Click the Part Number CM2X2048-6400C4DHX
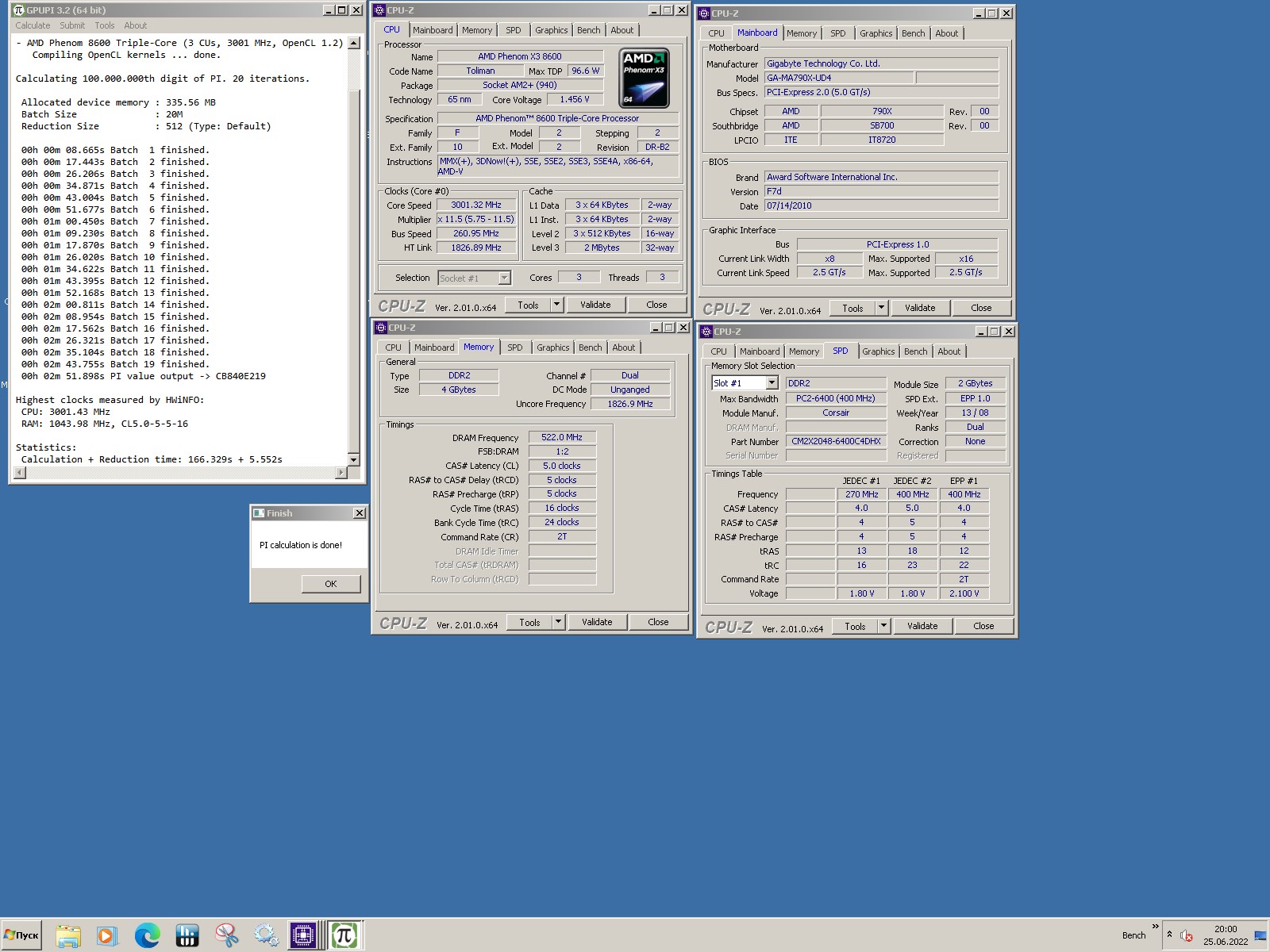Image resolution: width=1270 pixels, height=952 pixels. [x=836, y=441]
